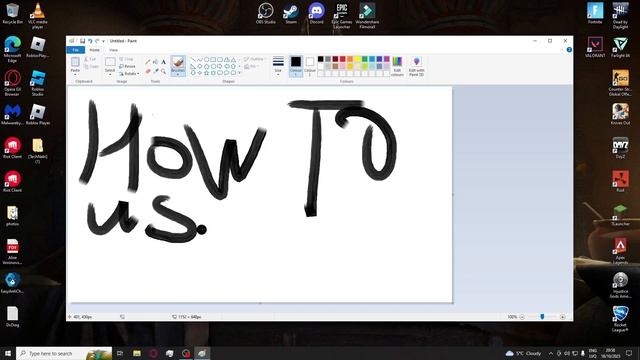Click the zoom slider handle
The height and width of the screenshot is (360, 640).
click(542, 317)
